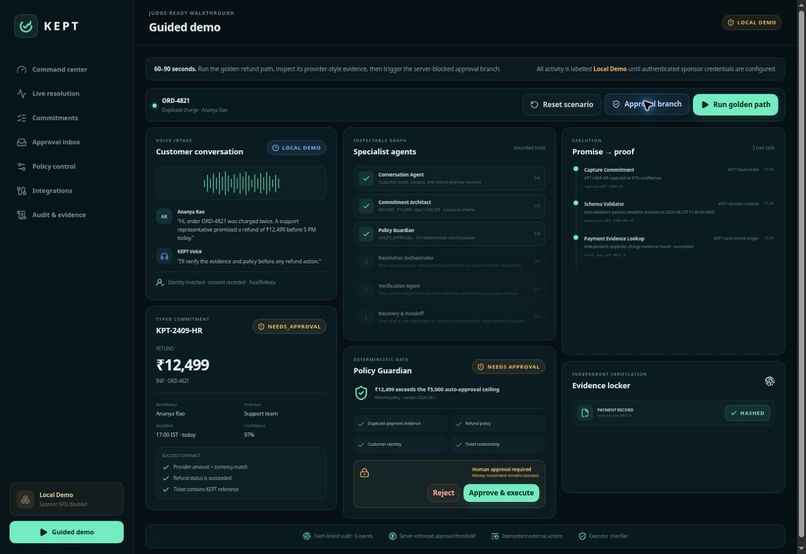806x554 pixels.
Task: Click the Live resolution pulse icon
Action: coord(22,94)
